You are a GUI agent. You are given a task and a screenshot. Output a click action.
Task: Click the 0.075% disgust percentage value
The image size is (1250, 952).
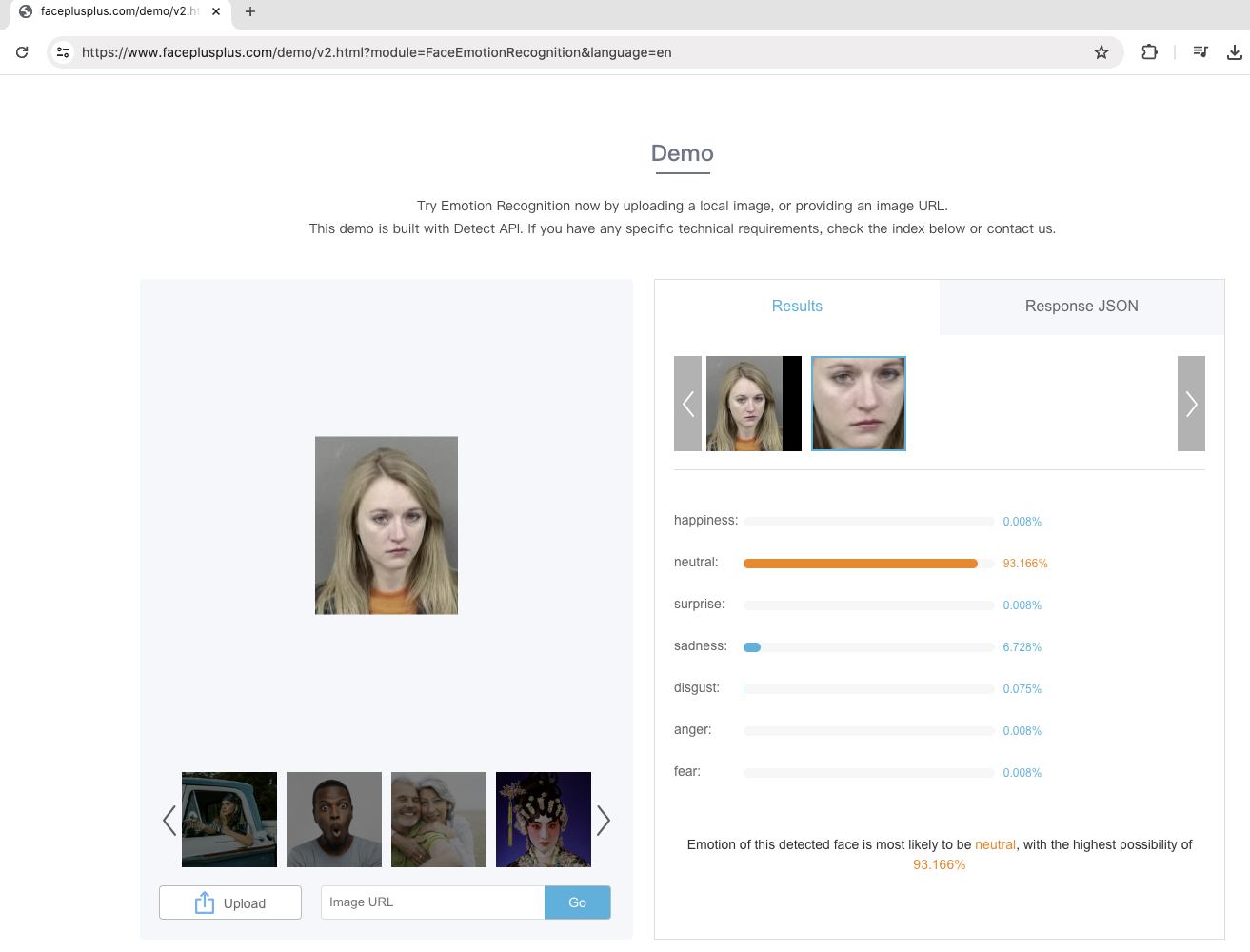point(1022,689)
